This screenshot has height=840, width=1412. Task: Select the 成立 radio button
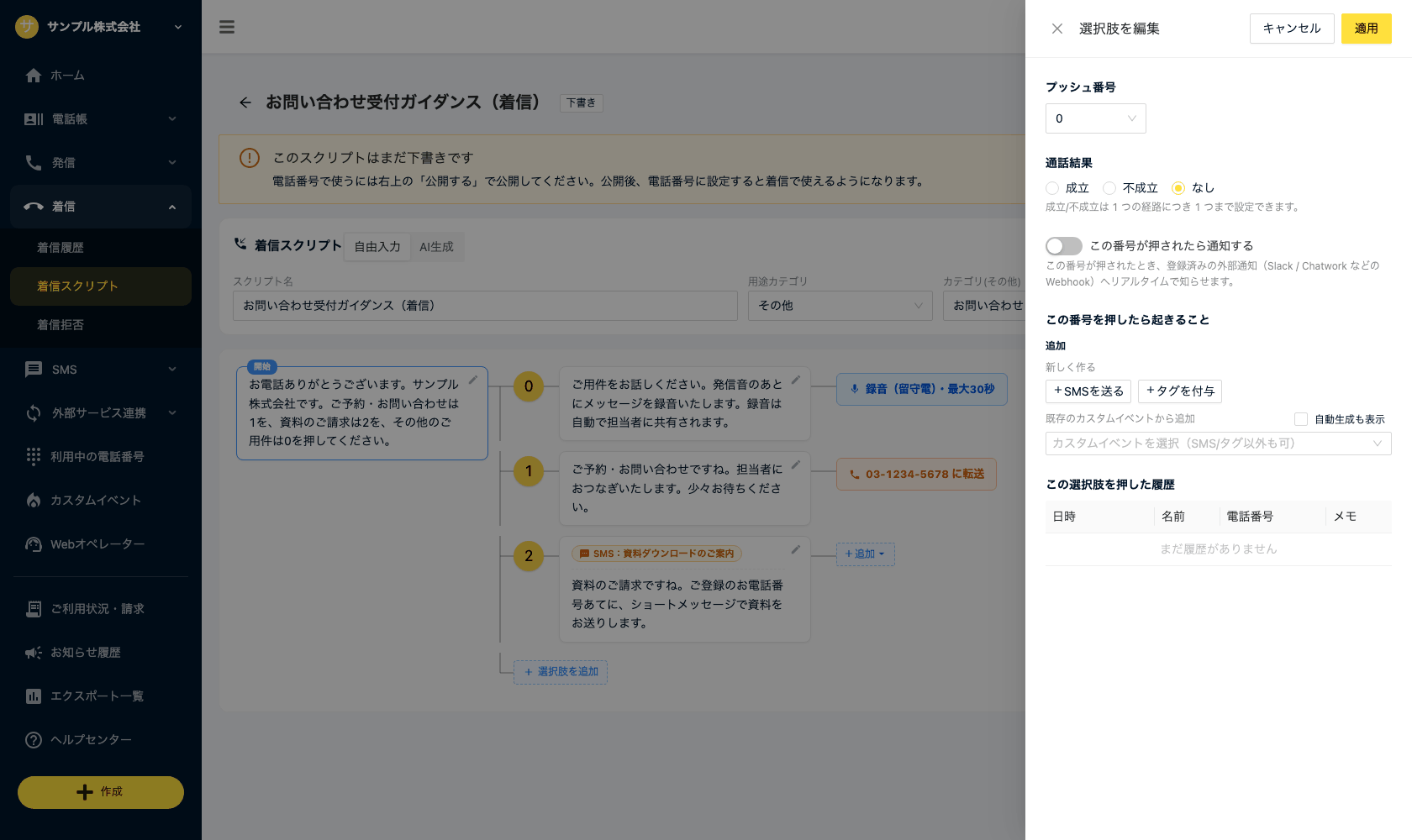pyautogui.click(x=1052, y=188)
